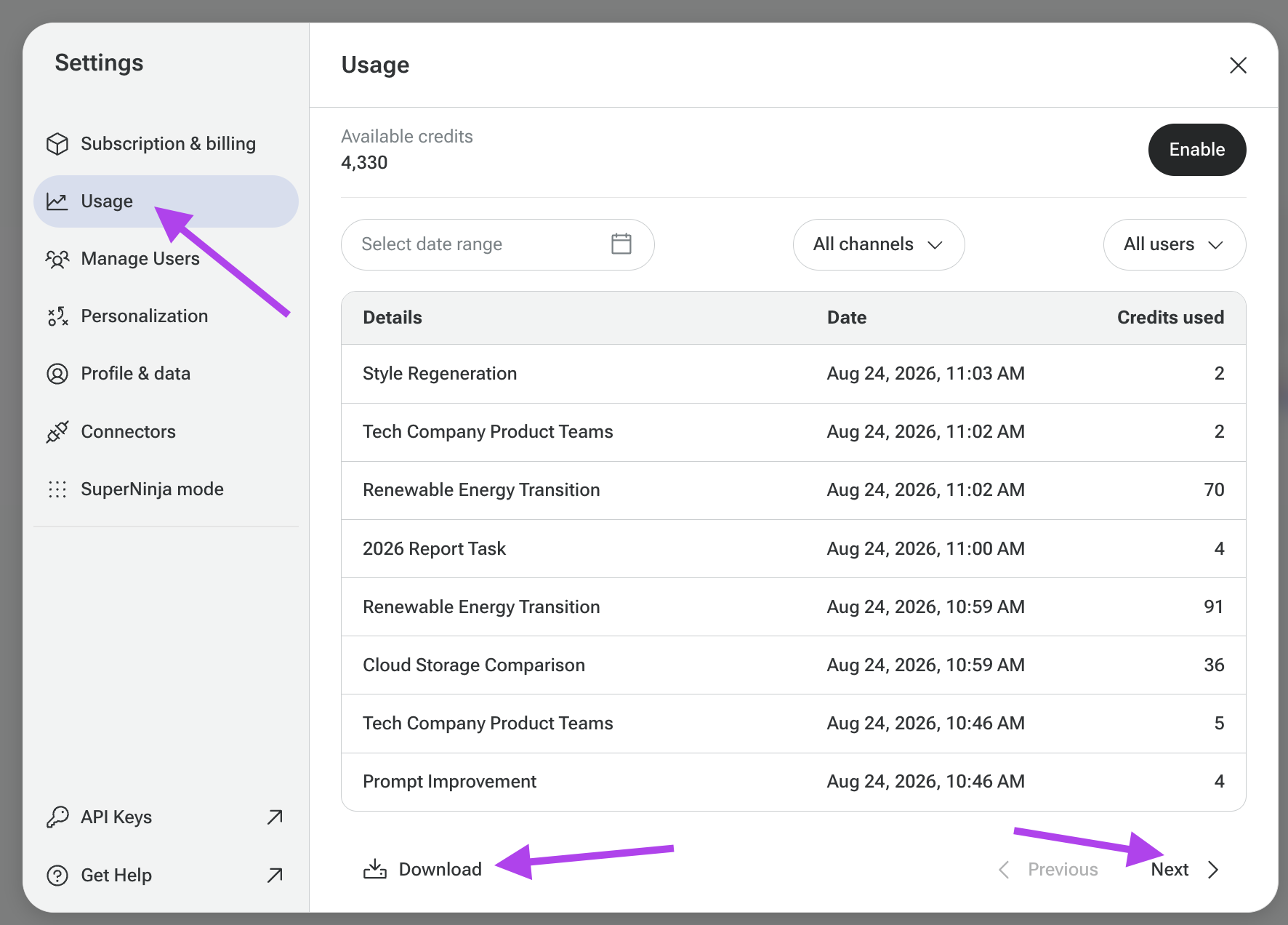The width and height of the screenshot is (1288, 925).
Task: Click the date Aug 24, 2026, 11:03 AM
Action: point(926,374)
